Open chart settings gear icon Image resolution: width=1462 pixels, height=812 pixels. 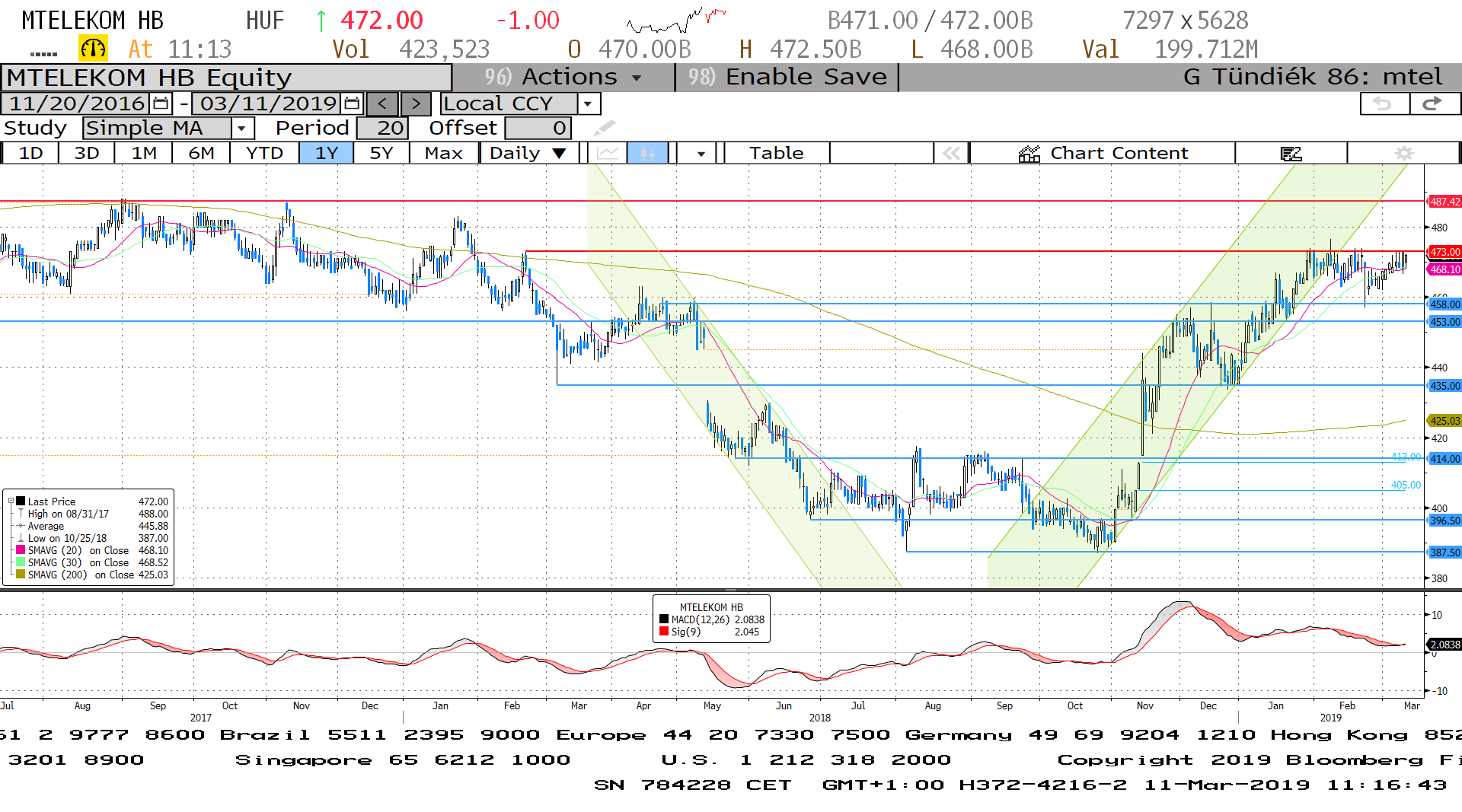click(x=1403, y=154)
